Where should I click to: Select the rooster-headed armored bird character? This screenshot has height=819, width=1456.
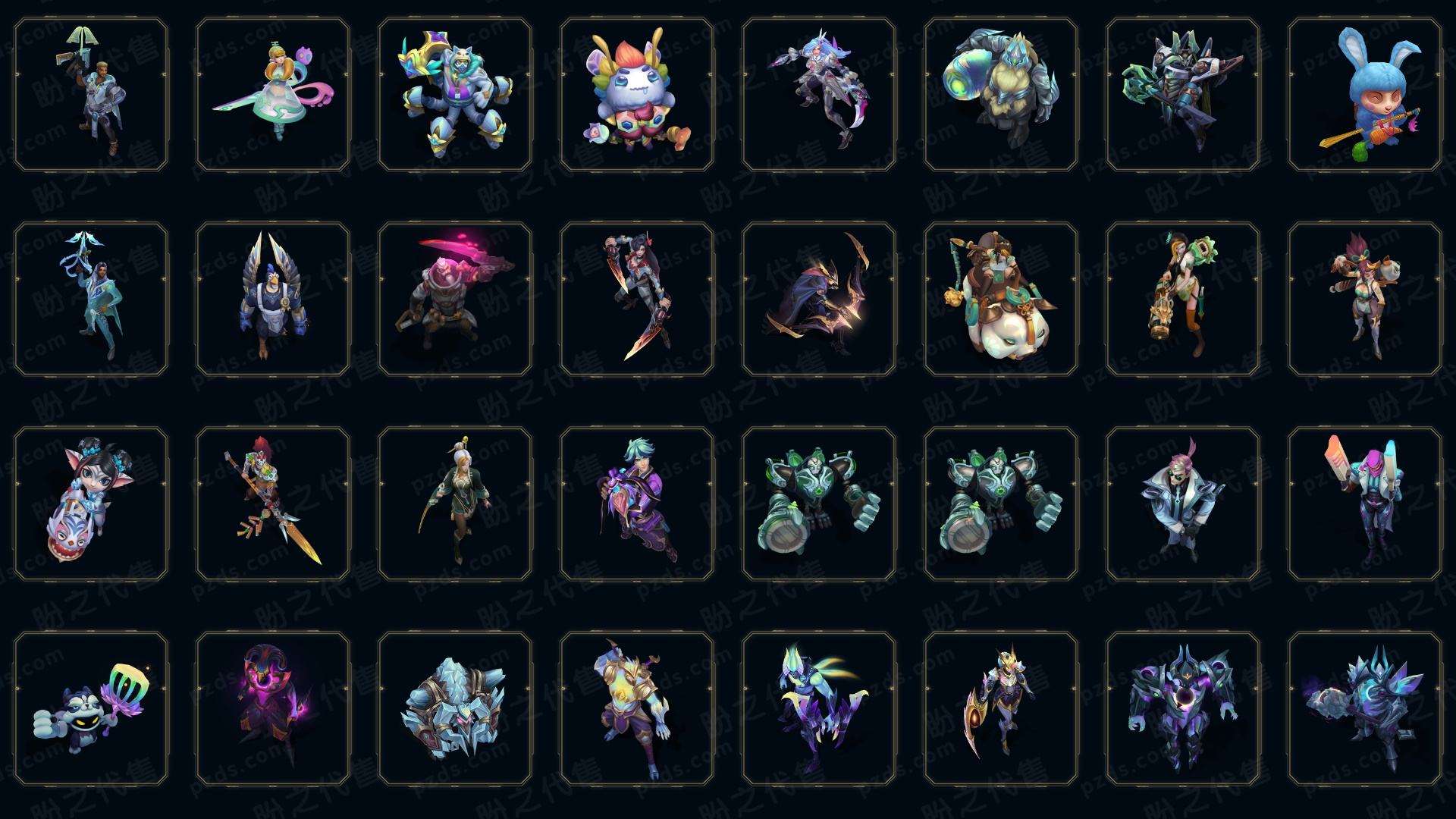tap(272, 299)
